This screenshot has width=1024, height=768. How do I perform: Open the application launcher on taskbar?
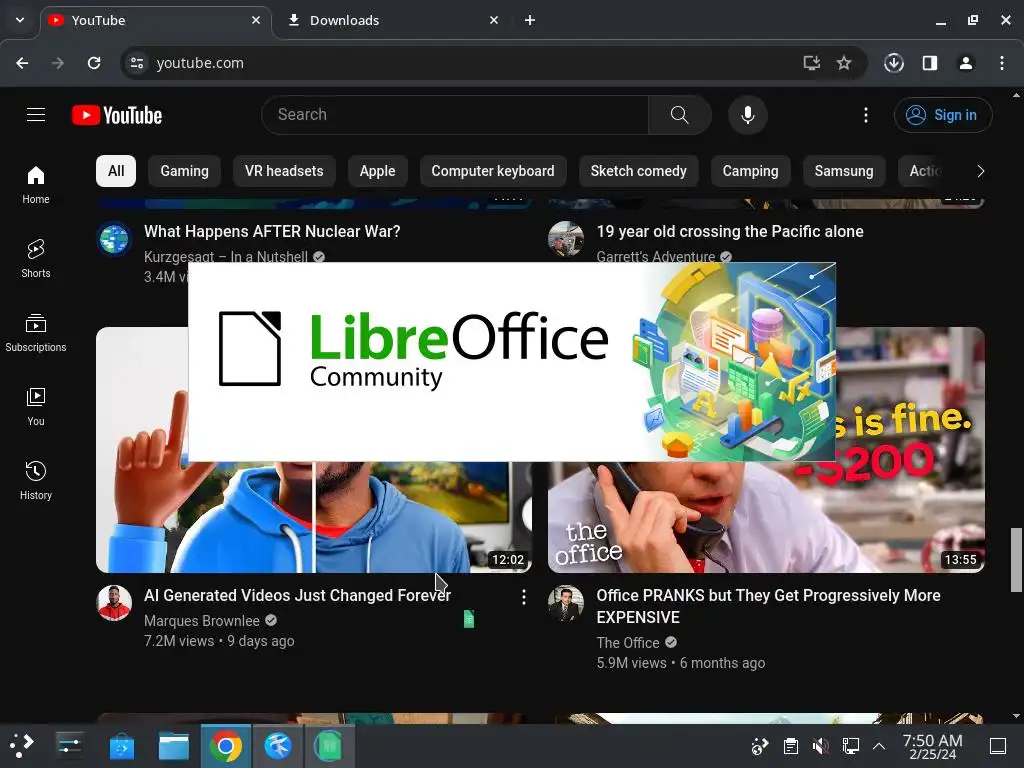click(22, 746)
